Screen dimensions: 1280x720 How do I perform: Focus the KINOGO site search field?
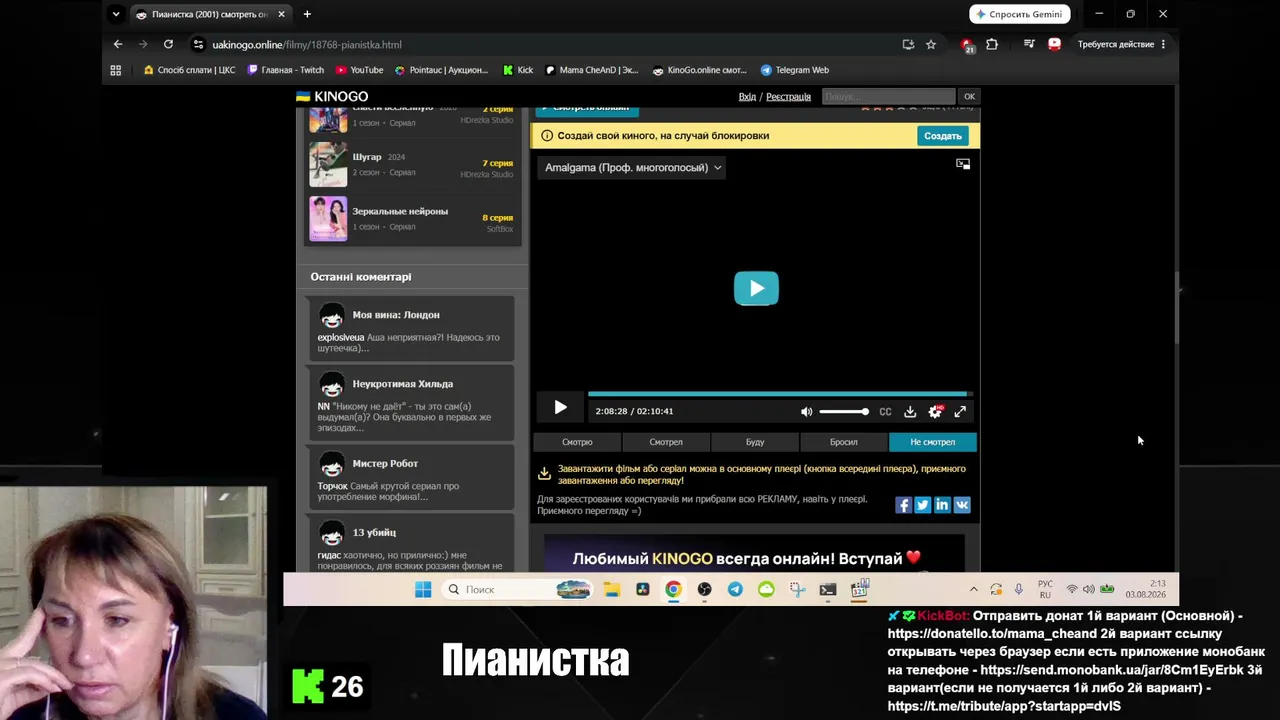click(x=888, y=97)
